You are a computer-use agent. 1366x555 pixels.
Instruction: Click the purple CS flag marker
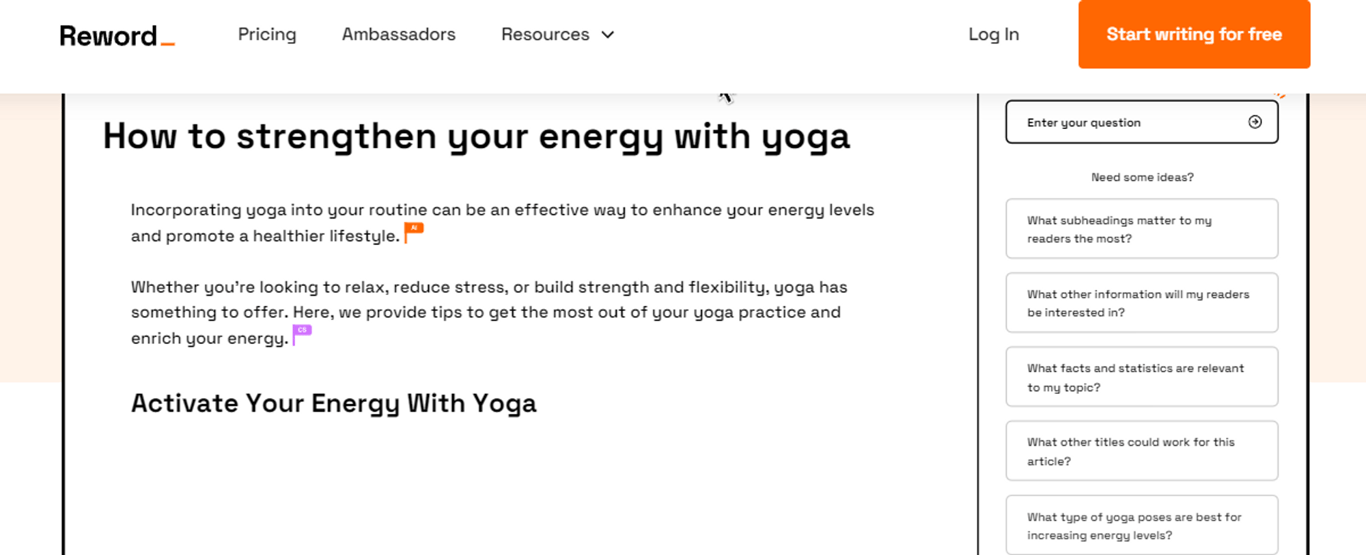[x=302, y=333]
